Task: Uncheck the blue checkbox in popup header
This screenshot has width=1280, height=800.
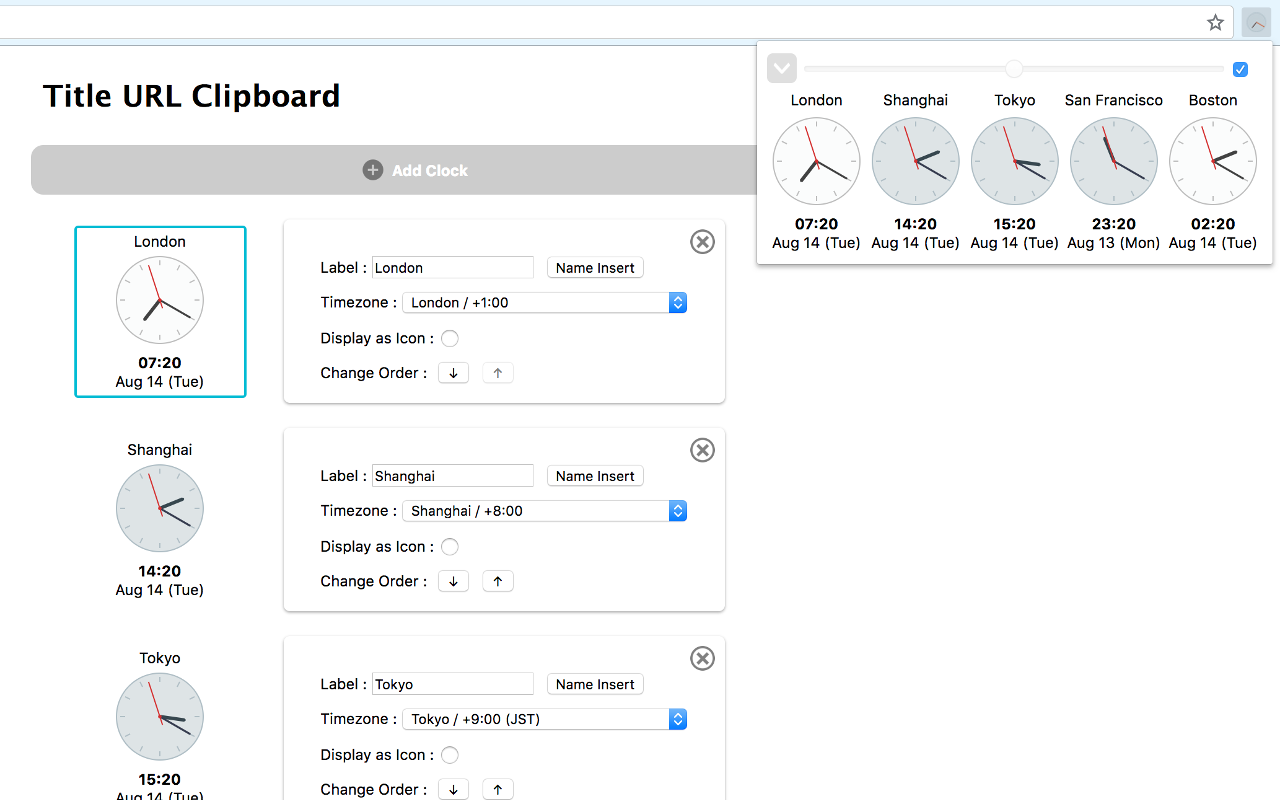Action: 1240,69
